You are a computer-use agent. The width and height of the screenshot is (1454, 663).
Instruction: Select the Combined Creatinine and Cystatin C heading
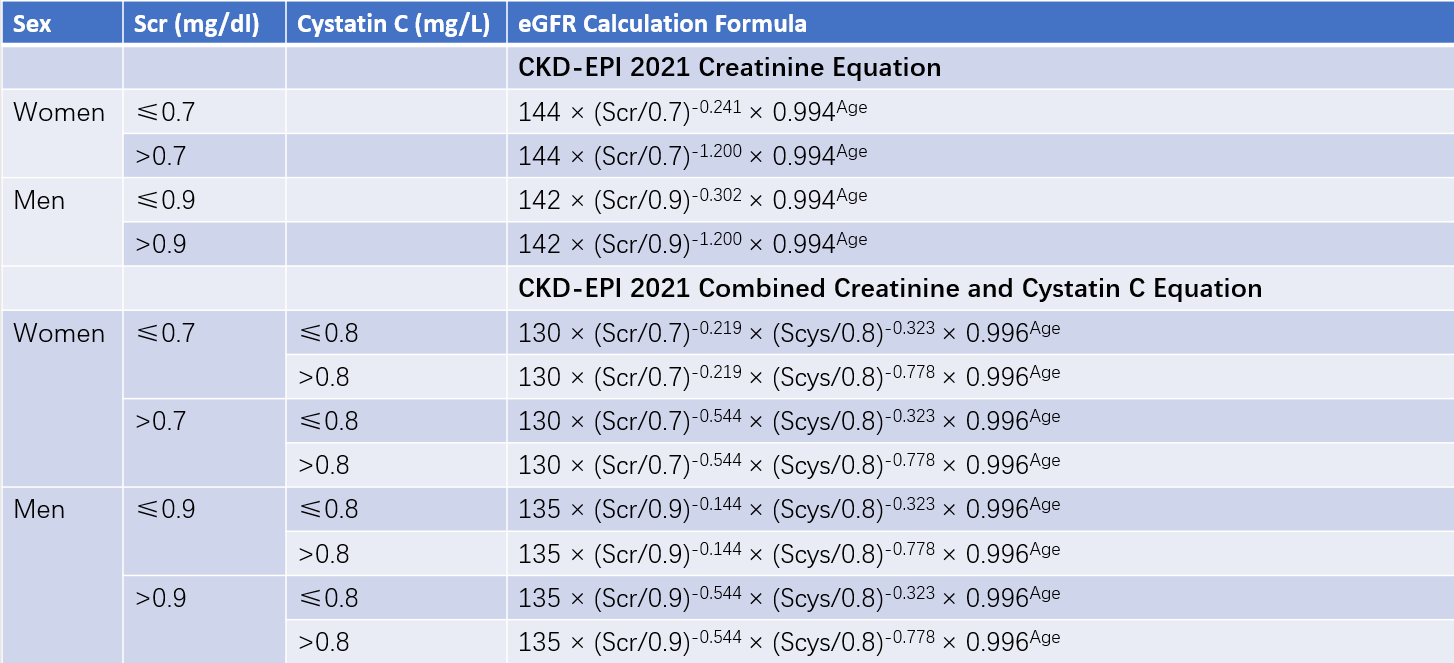click(889, 289)
